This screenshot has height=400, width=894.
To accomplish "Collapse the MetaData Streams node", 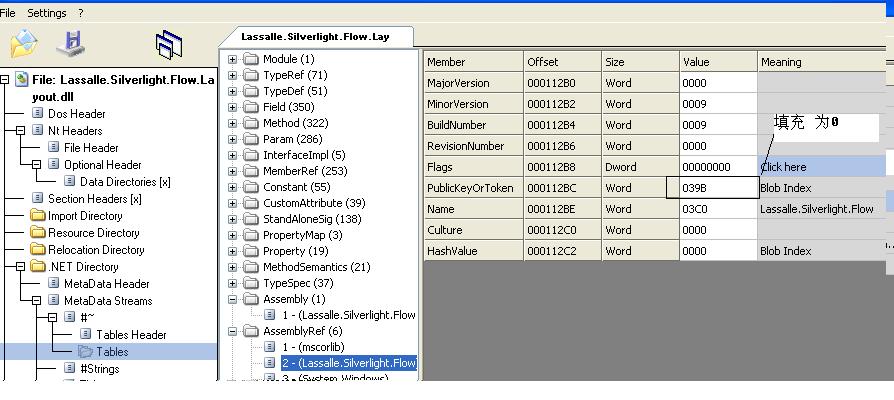I will (36, 301).
